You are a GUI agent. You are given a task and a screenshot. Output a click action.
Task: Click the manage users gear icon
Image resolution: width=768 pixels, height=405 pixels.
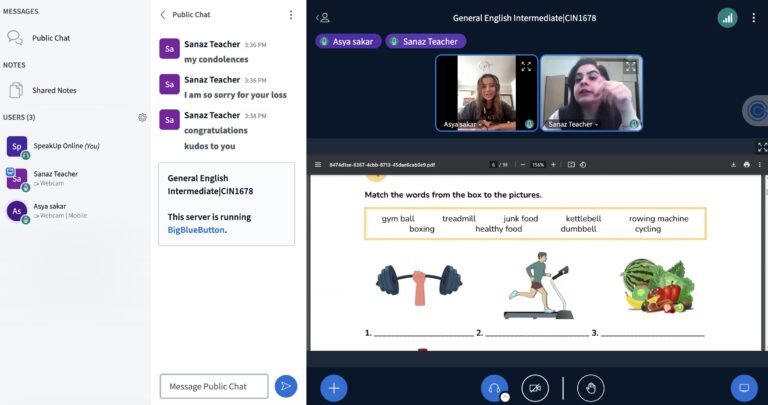[x=143, y=117]
